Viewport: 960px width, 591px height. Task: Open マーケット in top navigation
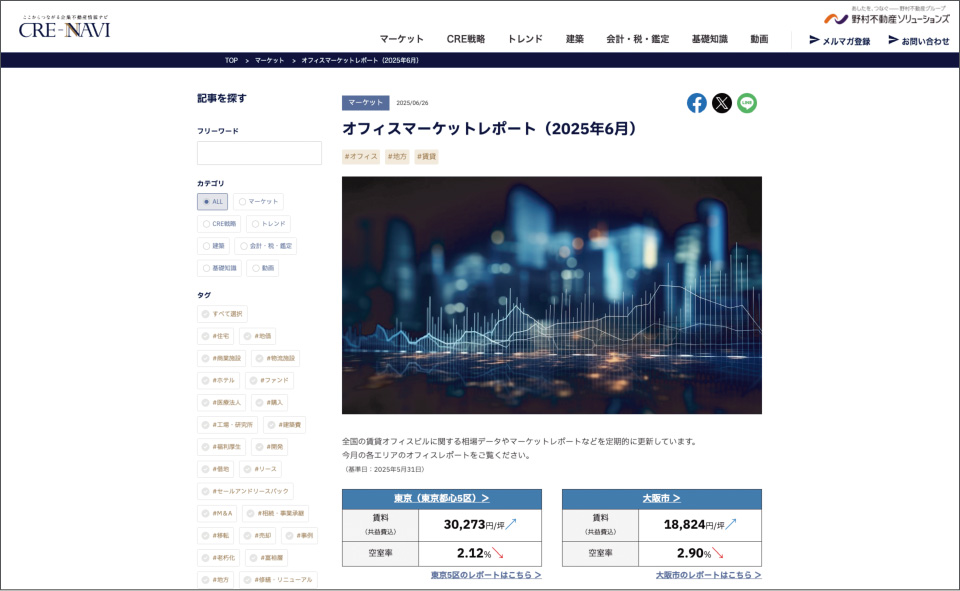[x=401, y=39]
